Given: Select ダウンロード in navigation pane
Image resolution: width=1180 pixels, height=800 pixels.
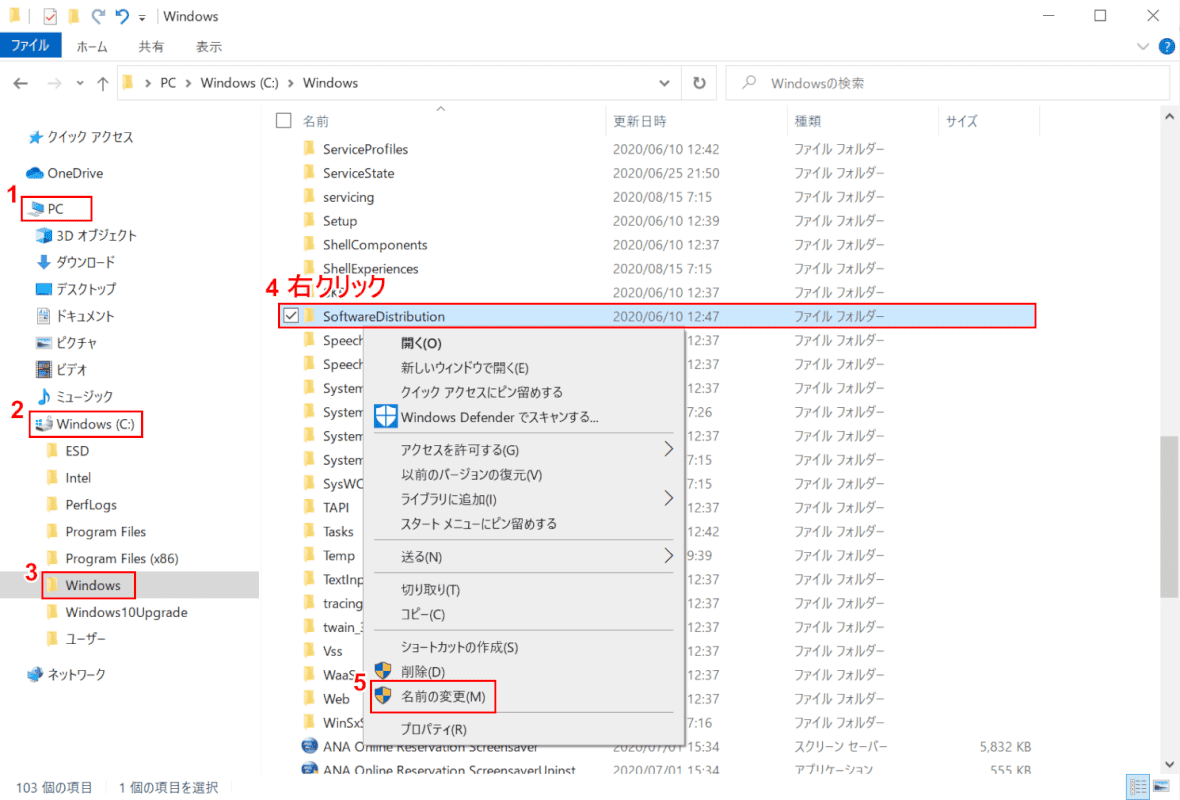Looking at the screenshot, I should pos(76,262).
